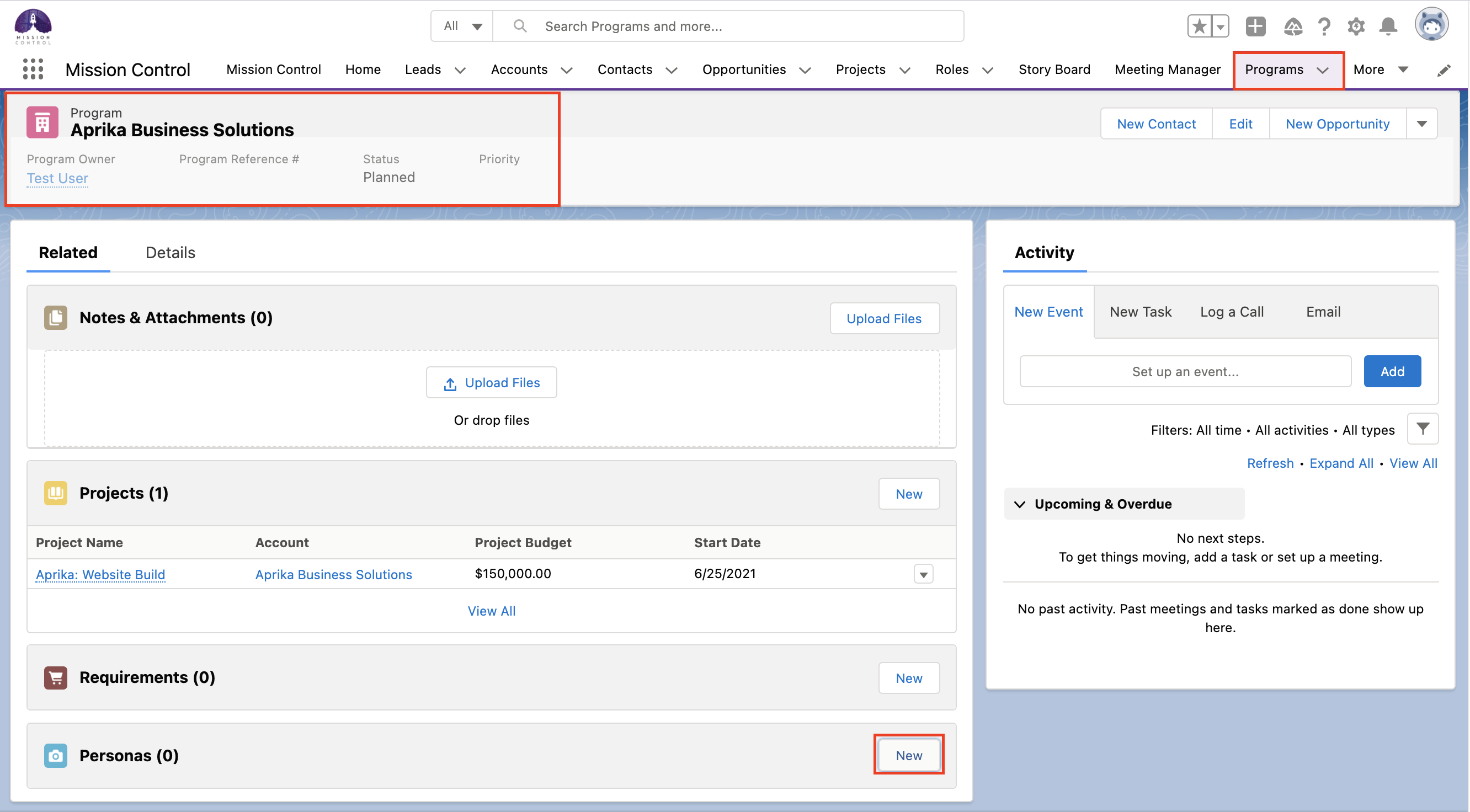Click the search magnifier icon
Image resolution: width=1470 pixels, height=812 pixels.
pos(519,26)
